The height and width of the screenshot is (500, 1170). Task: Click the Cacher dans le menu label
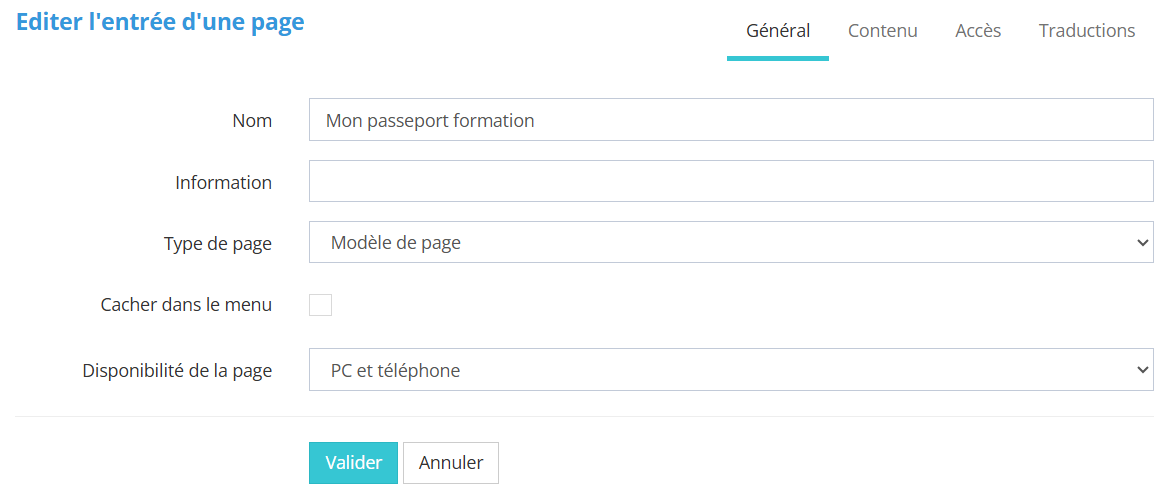click(x=186, y=305)
